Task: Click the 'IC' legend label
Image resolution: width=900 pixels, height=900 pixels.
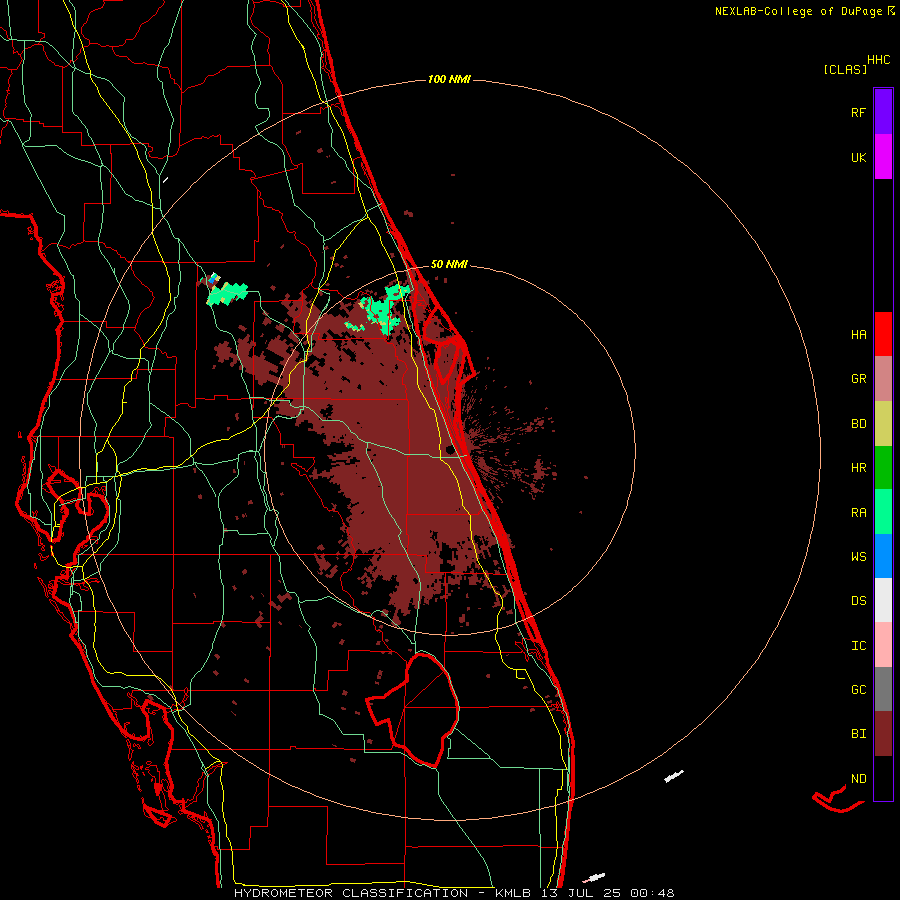Action: (x=858, y=646)
